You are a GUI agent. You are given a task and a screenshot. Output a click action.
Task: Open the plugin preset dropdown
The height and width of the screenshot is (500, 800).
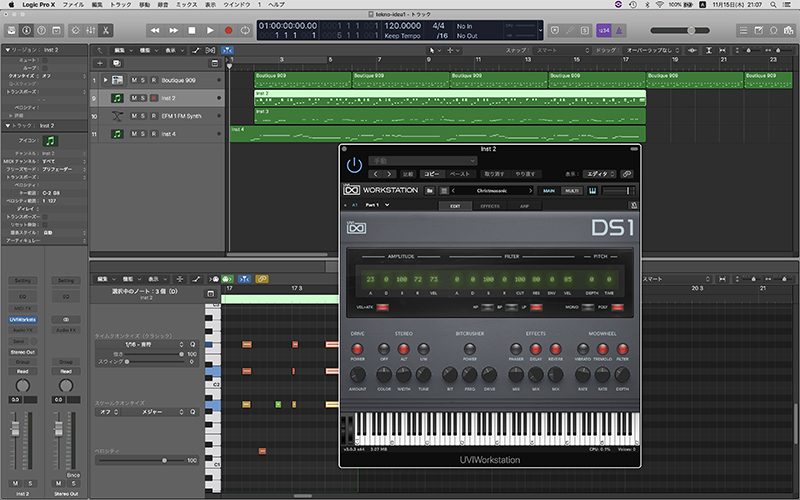[423, 161]
